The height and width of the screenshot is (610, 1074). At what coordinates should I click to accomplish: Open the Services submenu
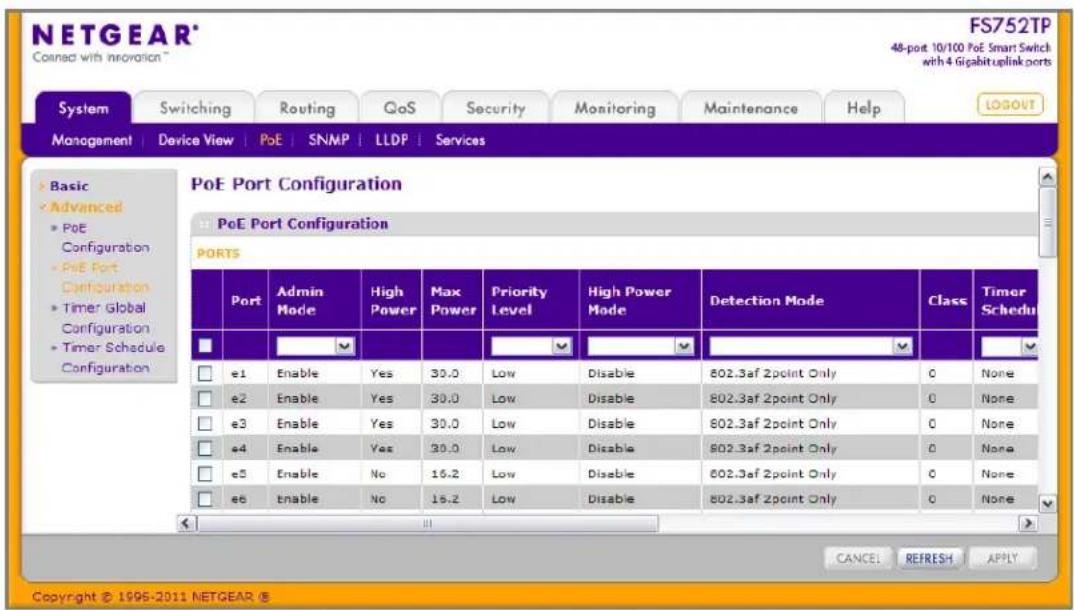[460, 140]
